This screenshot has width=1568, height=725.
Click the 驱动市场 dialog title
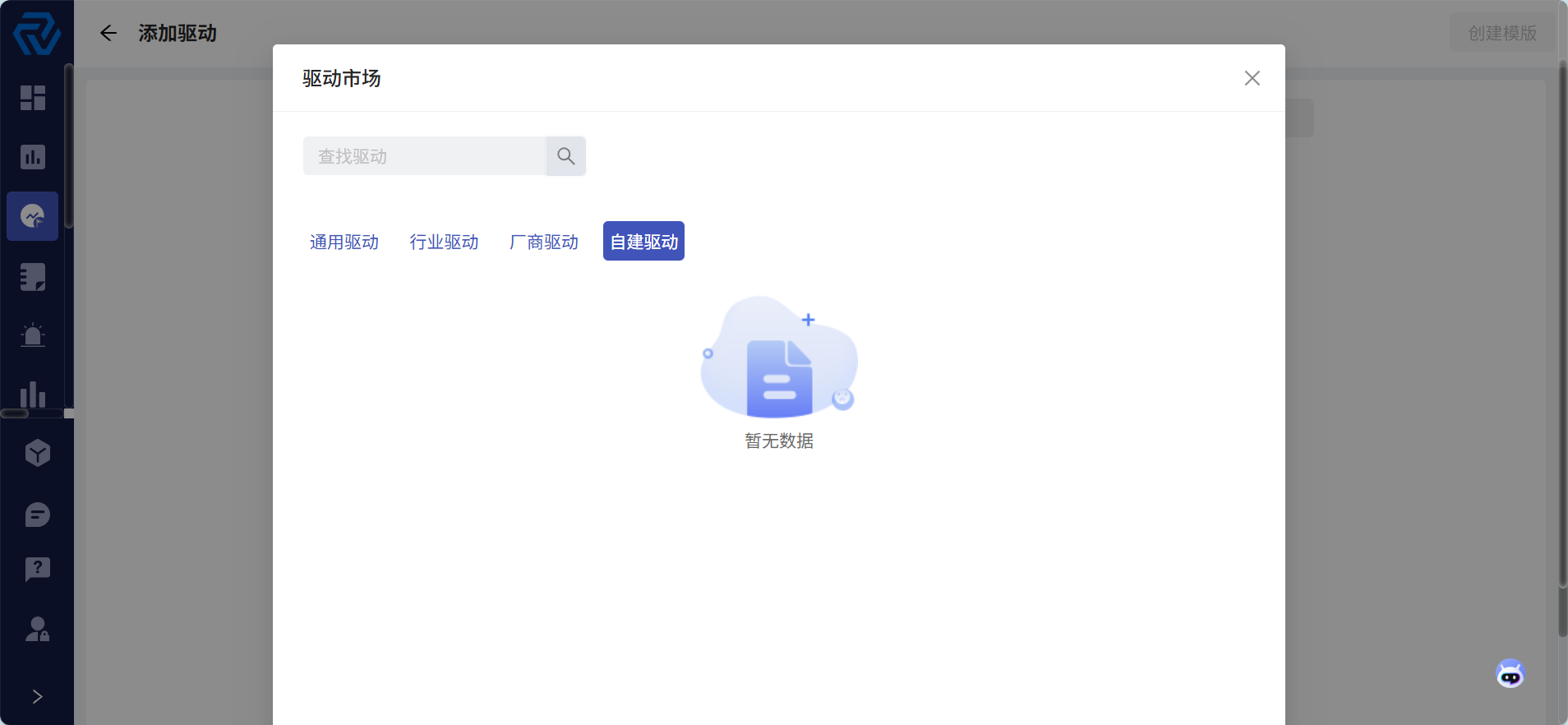pyautogui.click(x=342, y=78)
